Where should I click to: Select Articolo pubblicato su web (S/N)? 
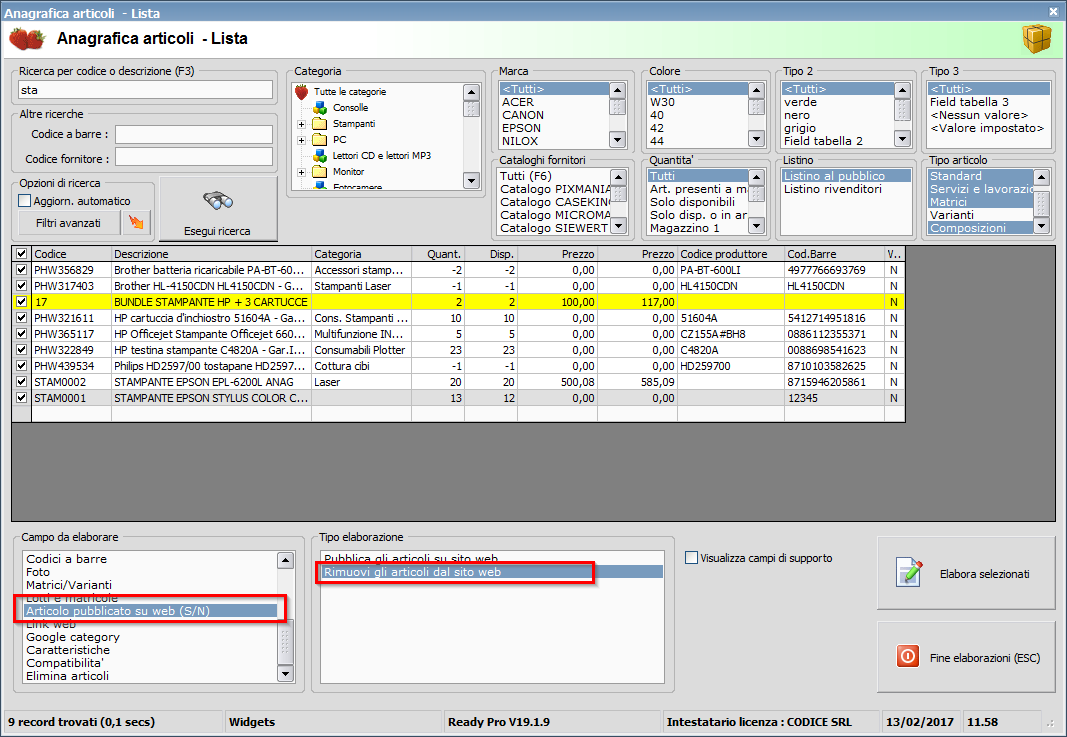[150, 611]
